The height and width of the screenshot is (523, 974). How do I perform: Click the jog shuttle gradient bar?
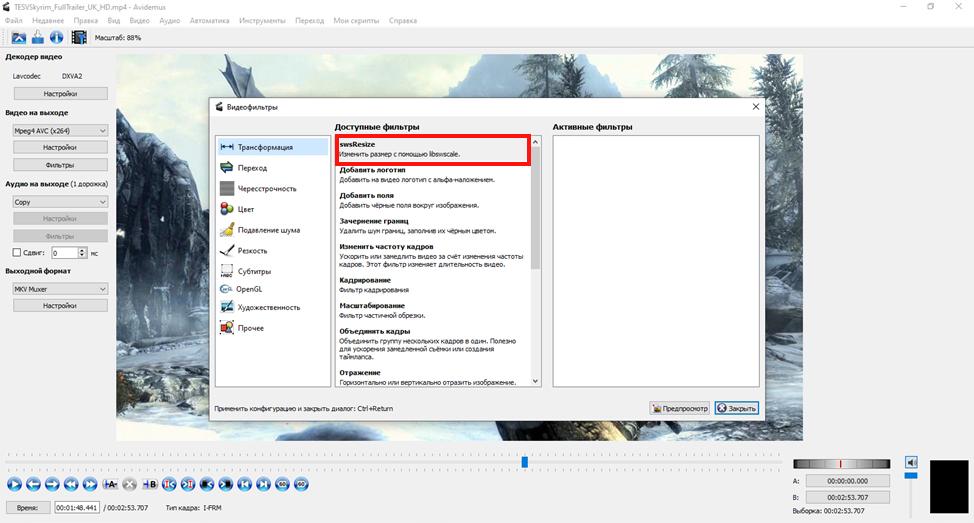click(842, 464)
